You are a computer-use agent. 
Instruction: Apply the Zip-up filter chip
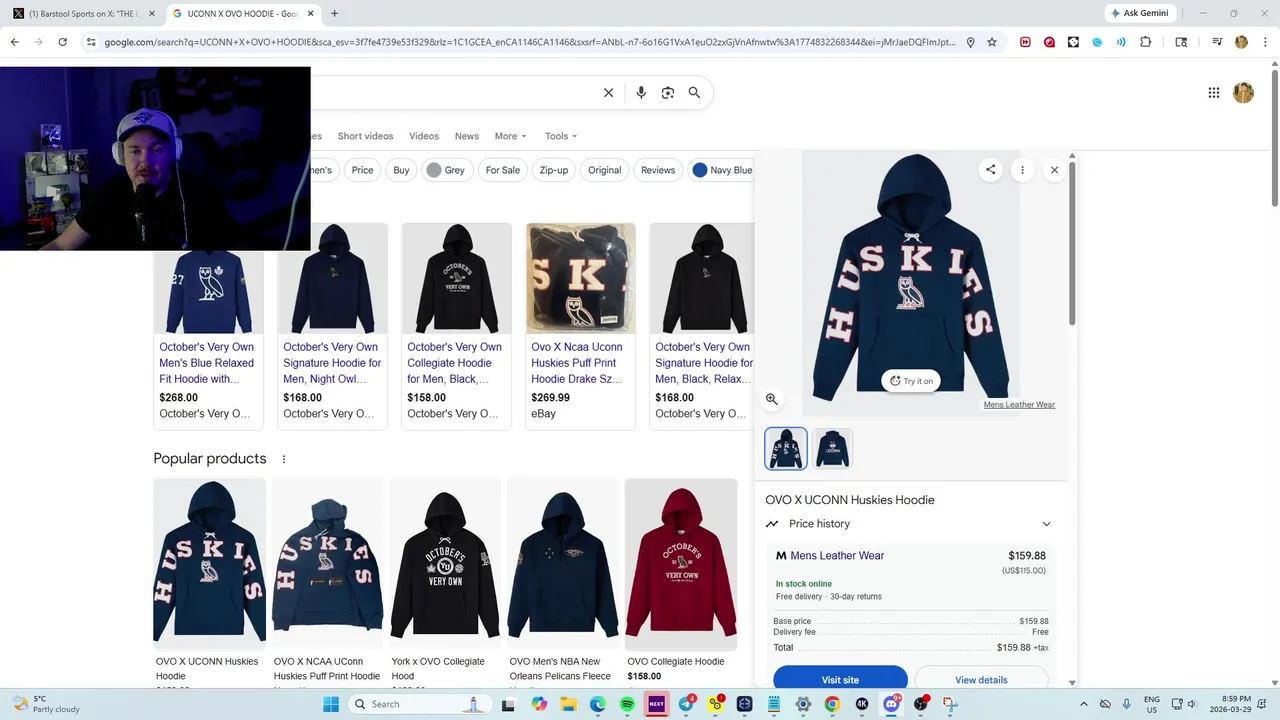554,170
